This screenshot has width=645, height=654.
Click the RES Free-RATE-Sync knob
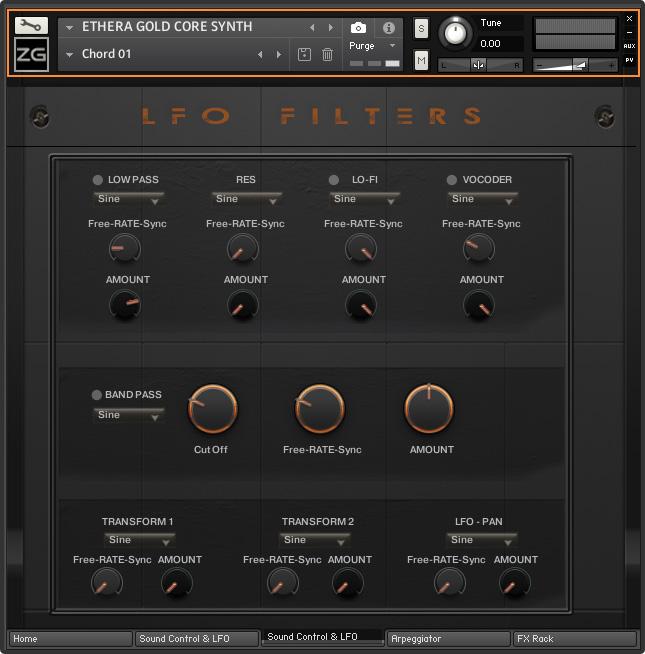[242, 249]
